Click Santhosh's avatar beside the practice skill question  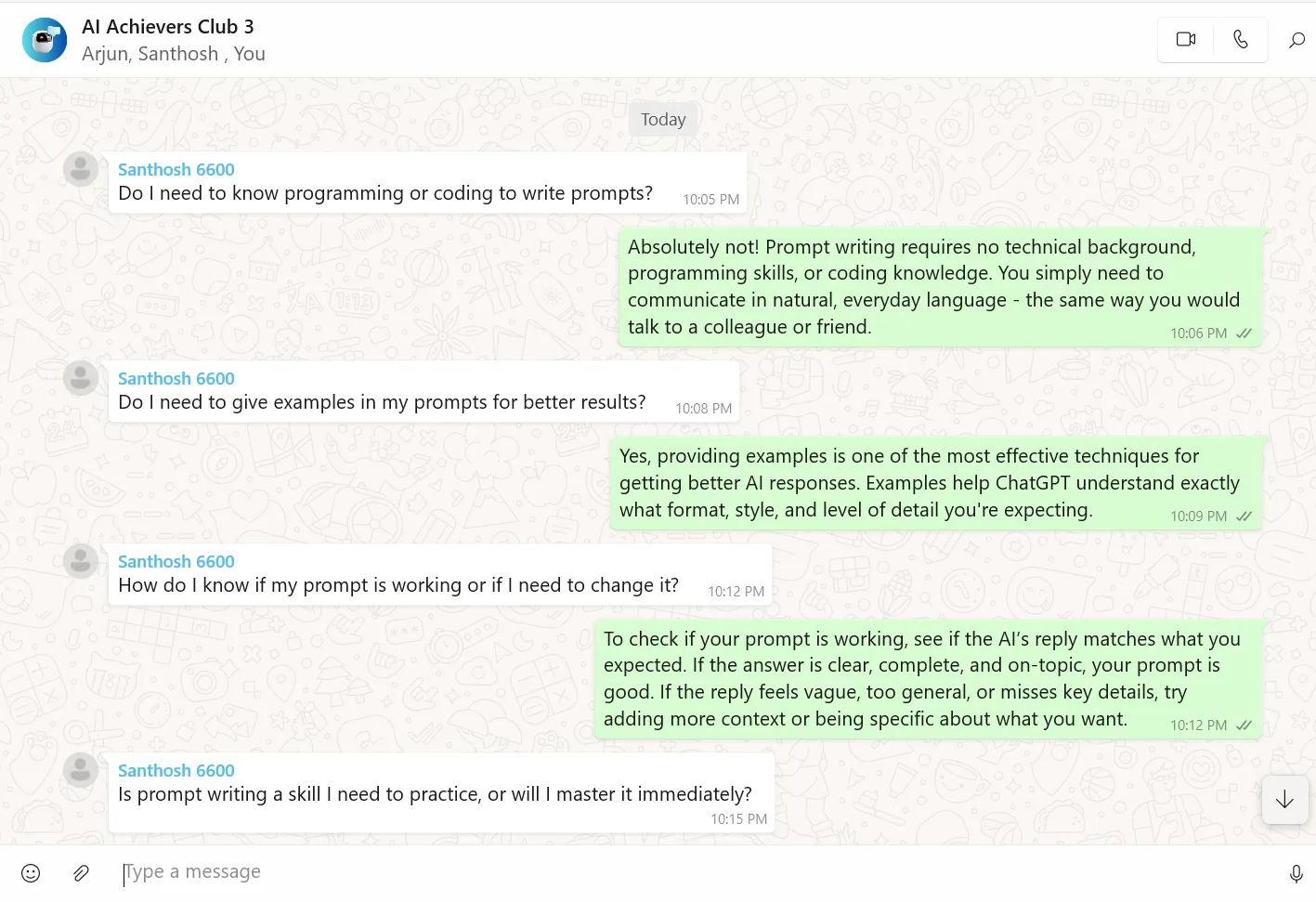(x=81, y=770)
